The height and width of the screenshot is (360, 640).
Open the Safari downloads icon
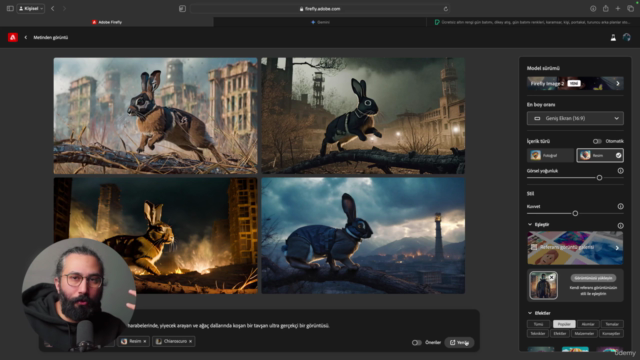pyautogui.click(x=593, y=9)
